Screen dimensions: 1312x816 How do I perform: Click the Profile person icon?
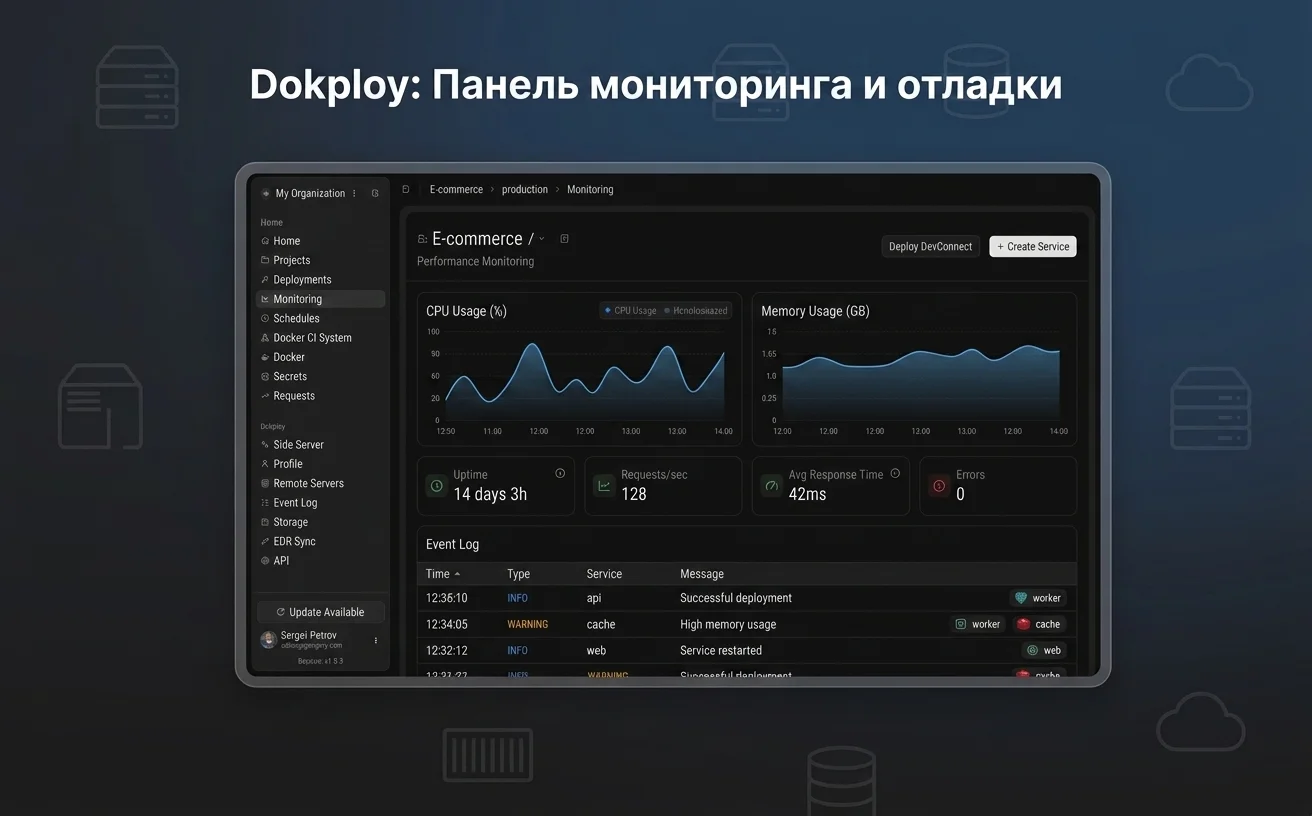[265, 464]
